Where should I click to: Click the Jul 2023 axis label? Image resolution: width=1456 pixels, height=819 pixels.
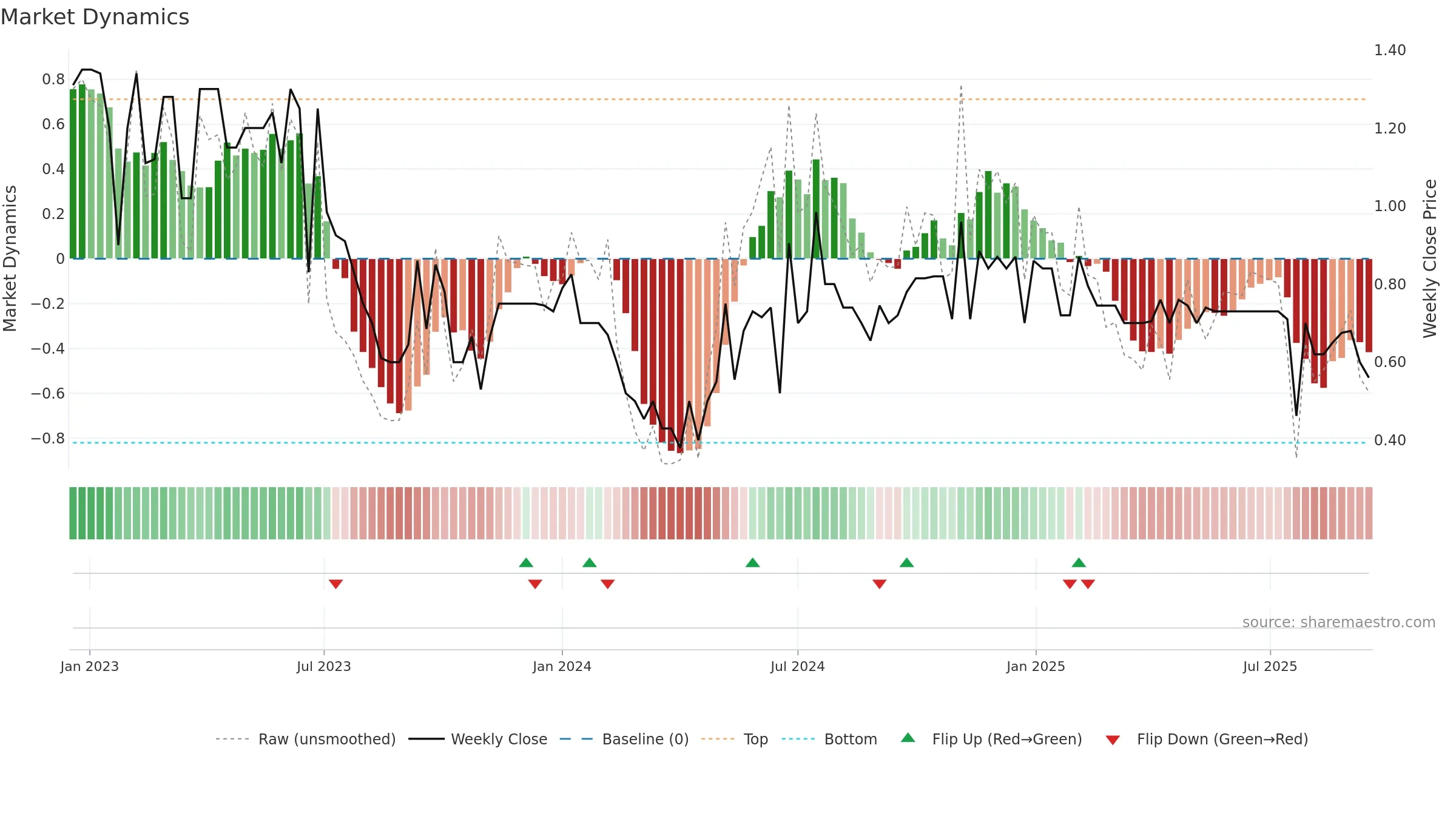pyautogui.click(x=324, y=666)
